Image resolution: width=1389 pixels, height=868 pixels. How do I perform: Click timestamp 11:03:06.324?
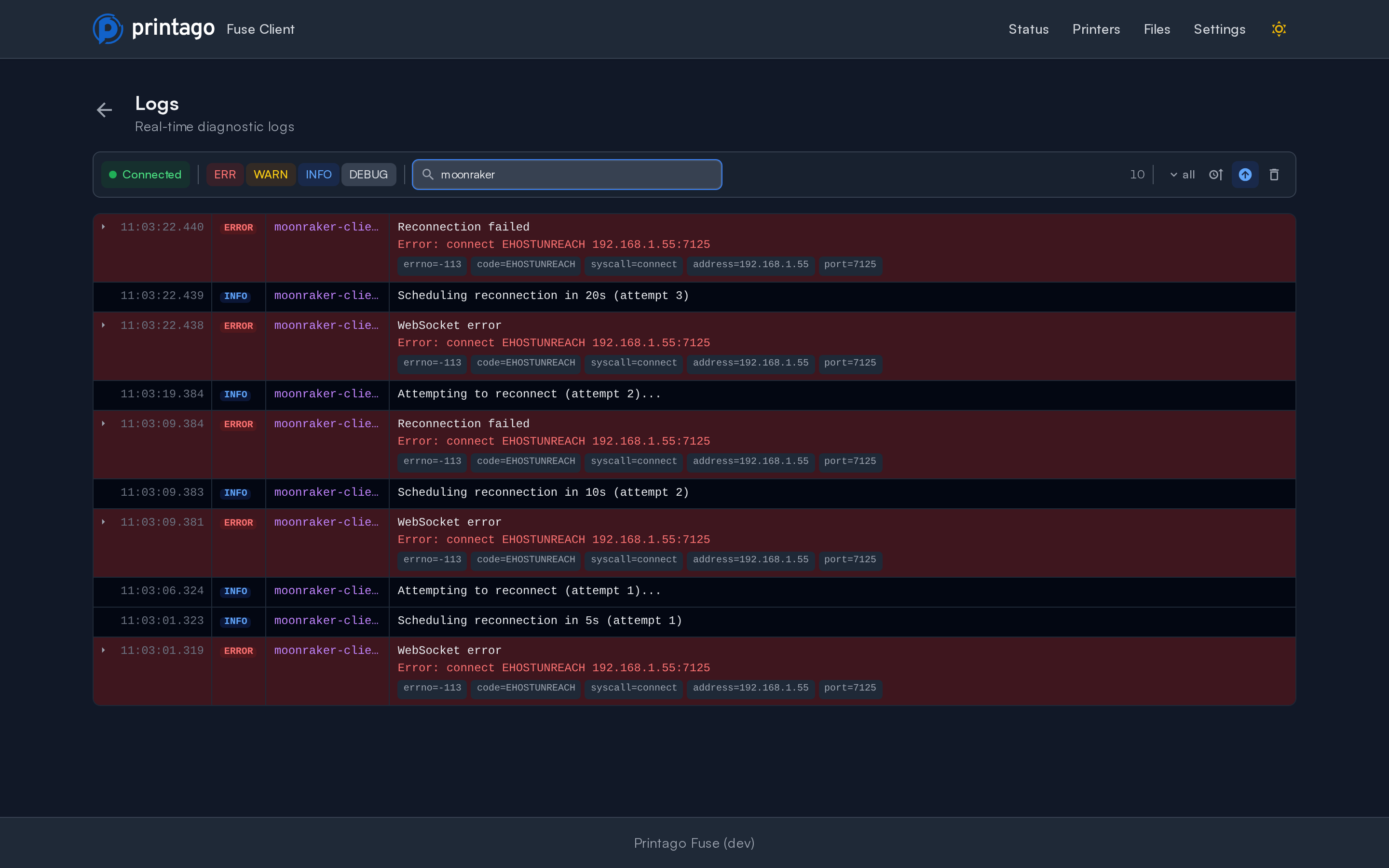point(162,591)
